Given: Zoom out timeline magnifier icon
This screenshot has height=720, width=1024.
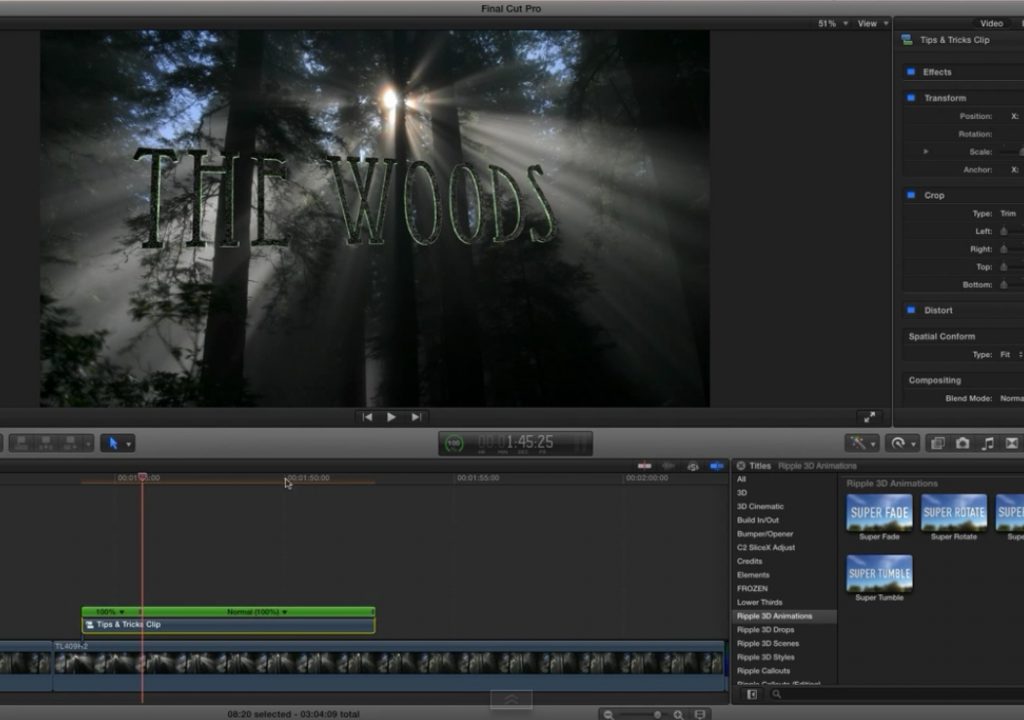Looking at the screenshot, I should pyautogui.click(x=608, y=715).
